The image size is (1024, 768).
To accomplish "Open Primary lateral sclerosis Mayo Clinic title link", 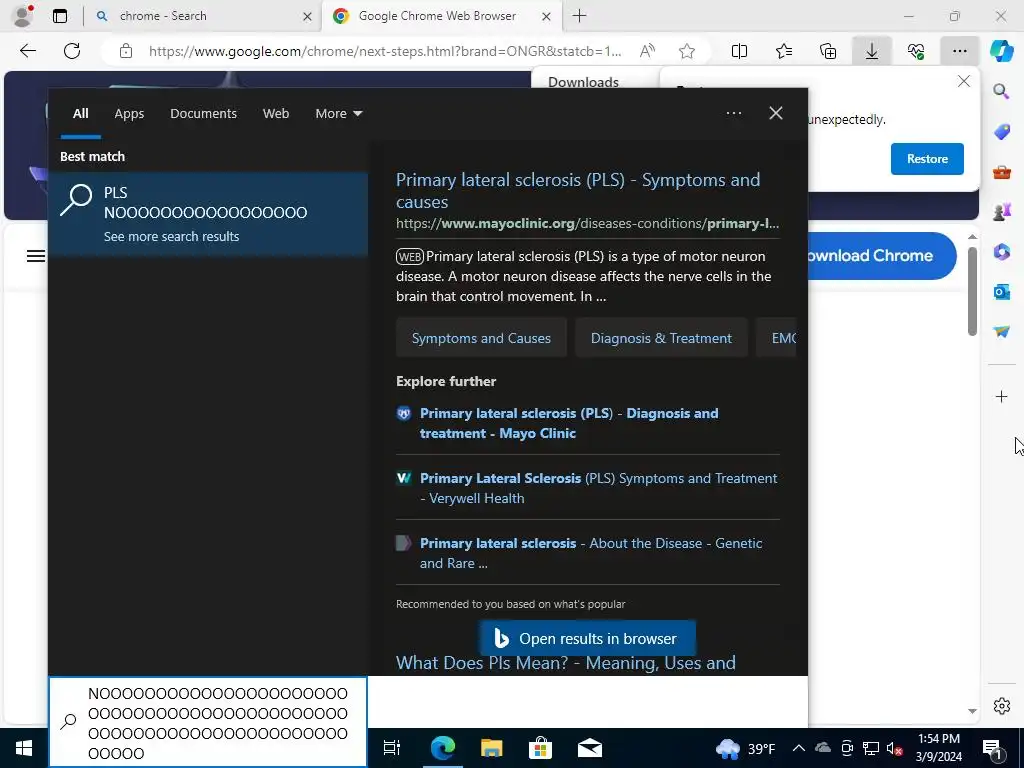I will 578,191.
